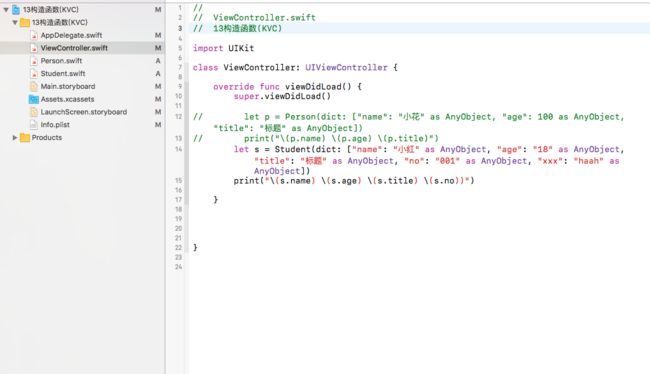Viewport: 650px width, 374px height.
Task: Click the Products yellow folder icon
Action: click(25, 138)
